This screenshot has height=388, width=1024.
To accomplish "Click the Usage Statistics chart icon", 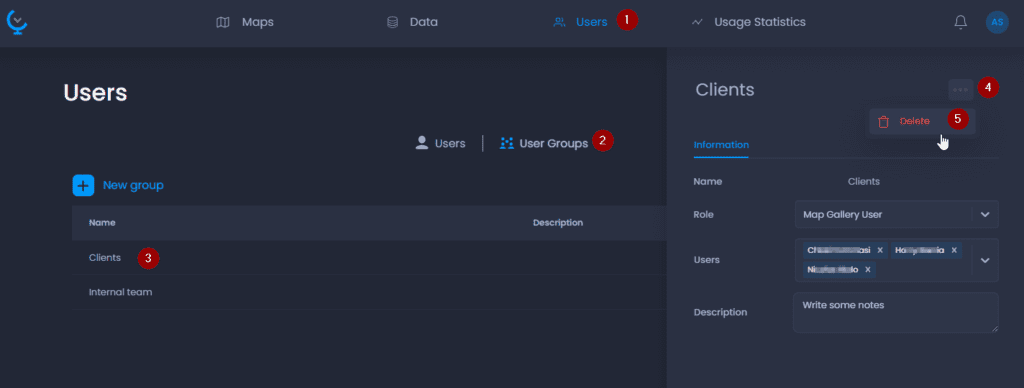I will point(697,22).
